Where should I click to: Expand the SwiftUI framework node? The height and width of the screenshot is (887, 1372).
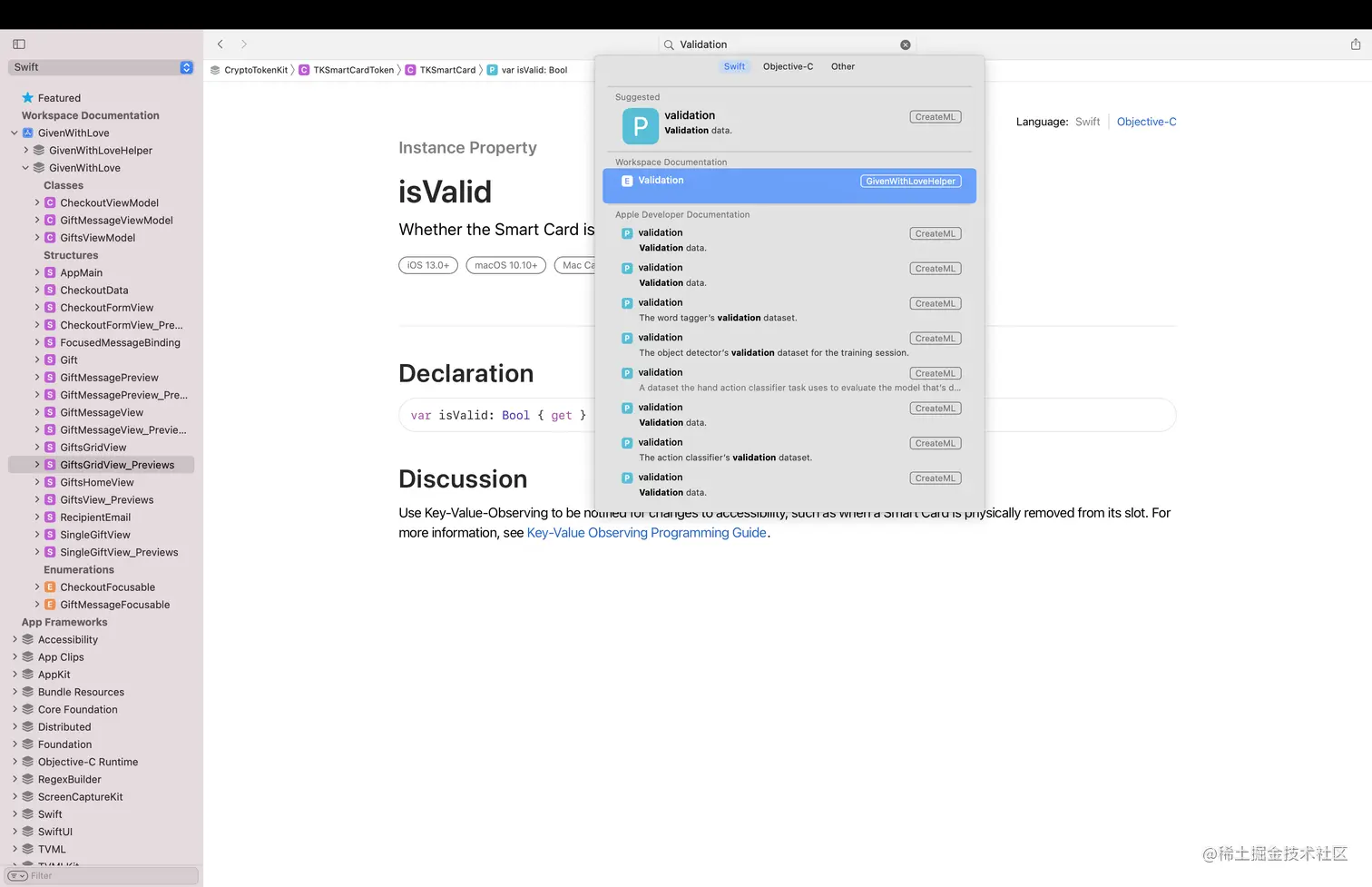[x=15, y=832]
